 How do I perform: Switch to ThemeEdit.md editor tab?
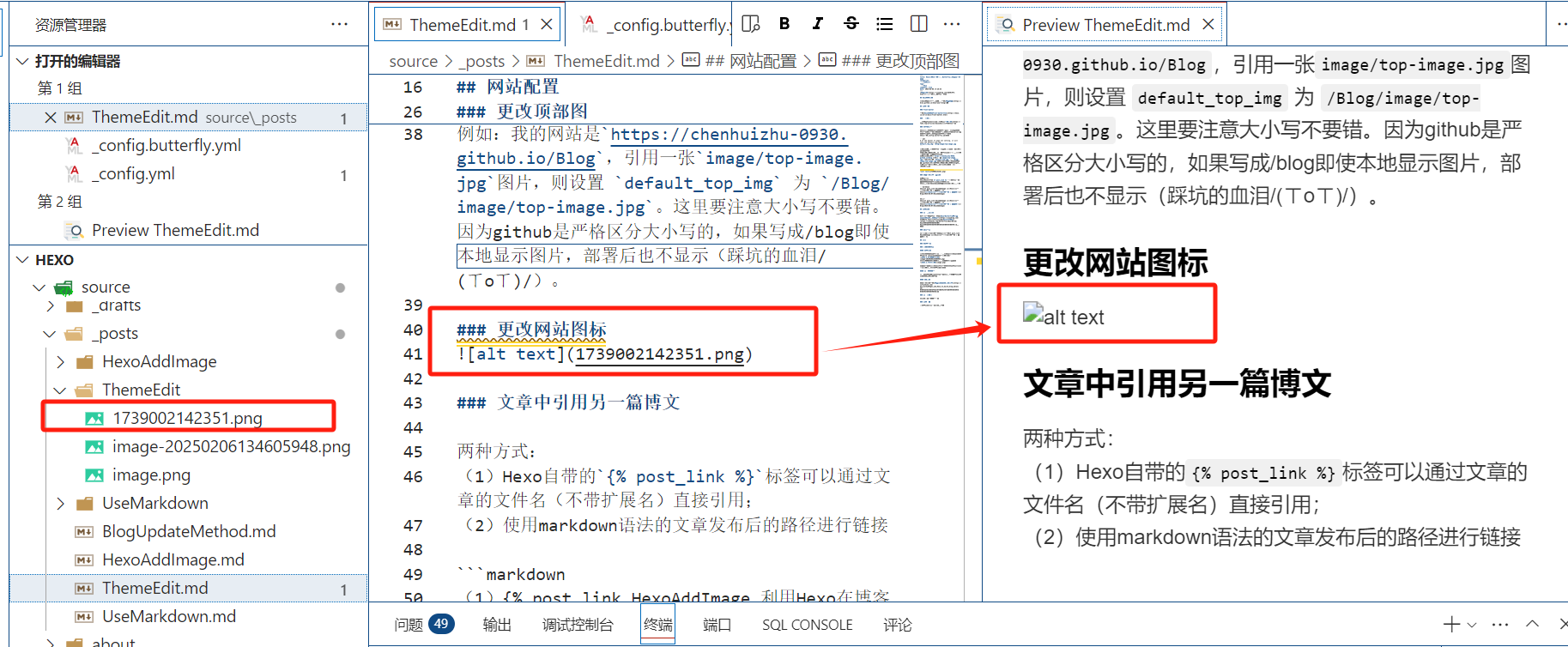click(x=468, y=25)
